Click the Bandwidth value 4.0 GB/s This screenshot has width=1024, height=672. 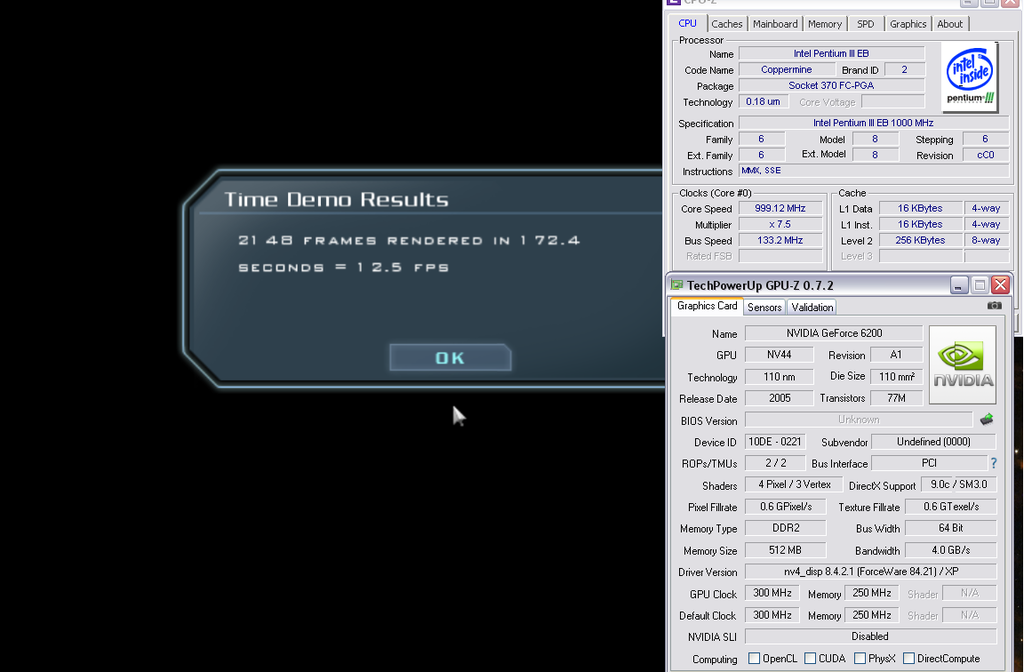click(951, 550)
